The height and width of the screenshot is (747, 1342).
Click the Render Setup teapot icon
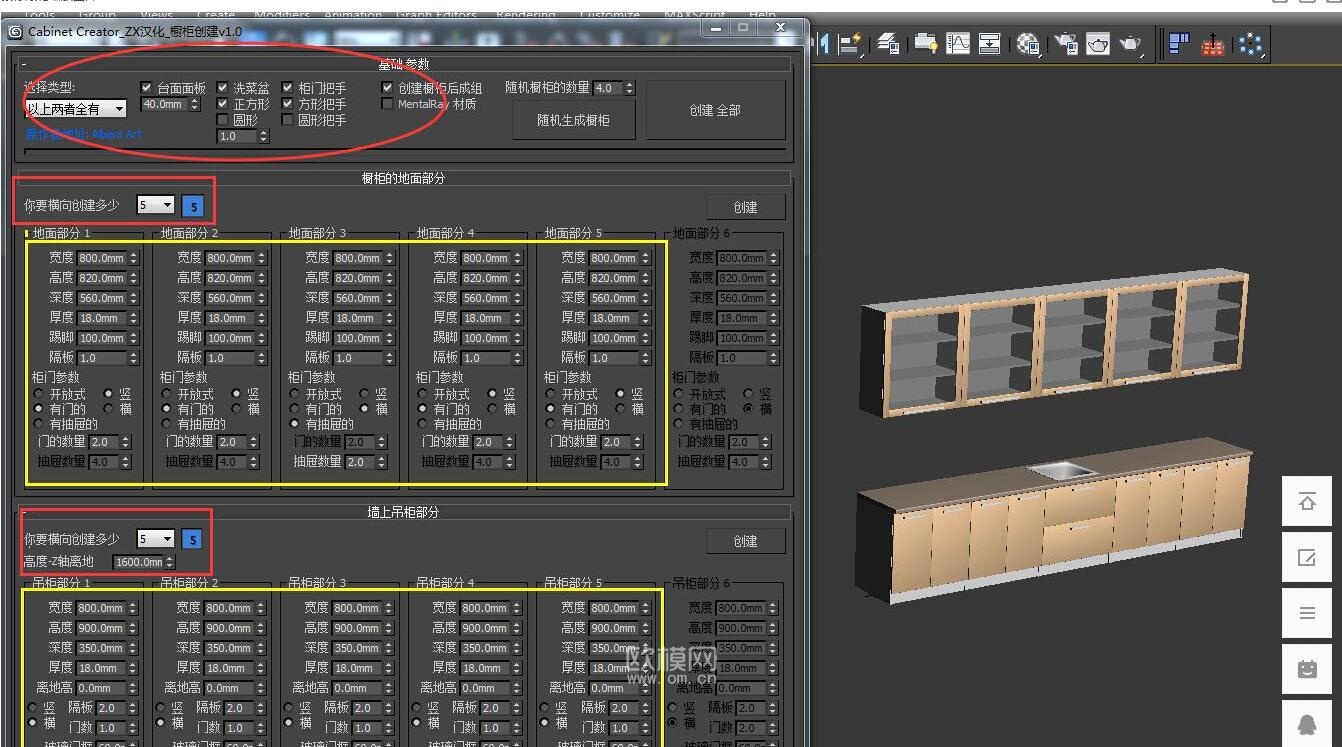[x=1067, y=44]
